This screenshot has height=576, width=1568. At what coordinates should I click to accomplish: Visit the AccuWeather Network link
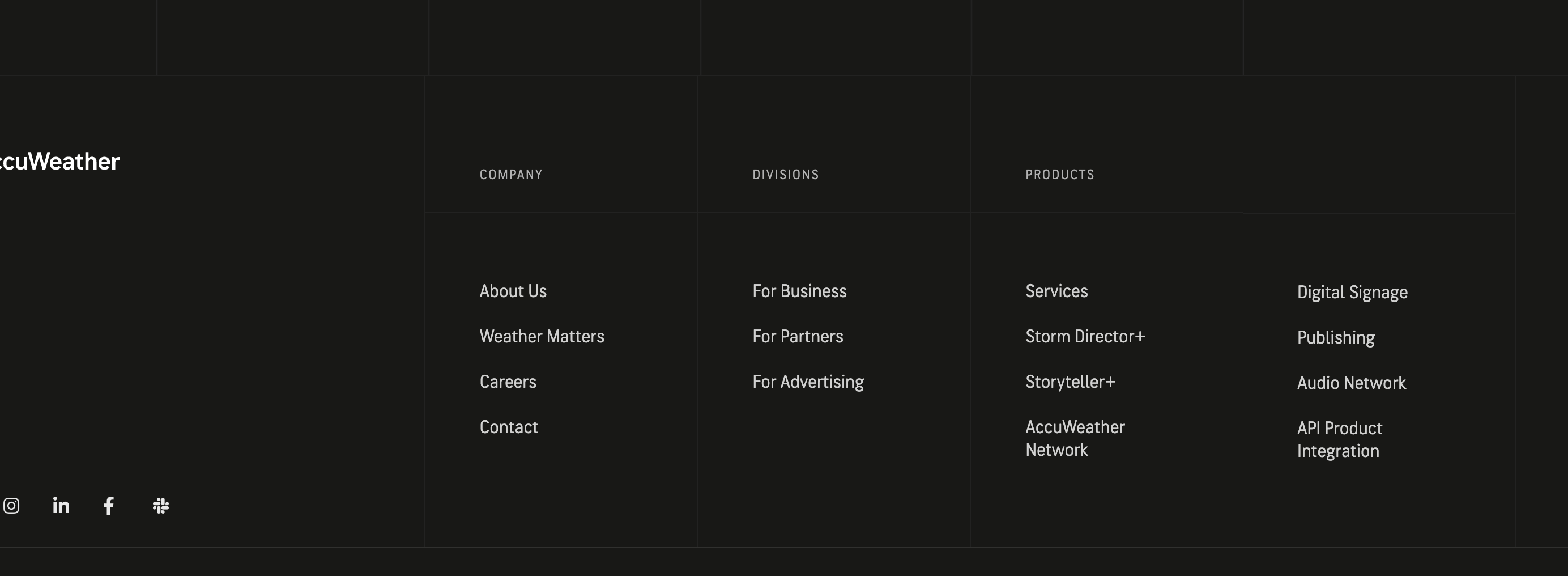click(1075, 438)
